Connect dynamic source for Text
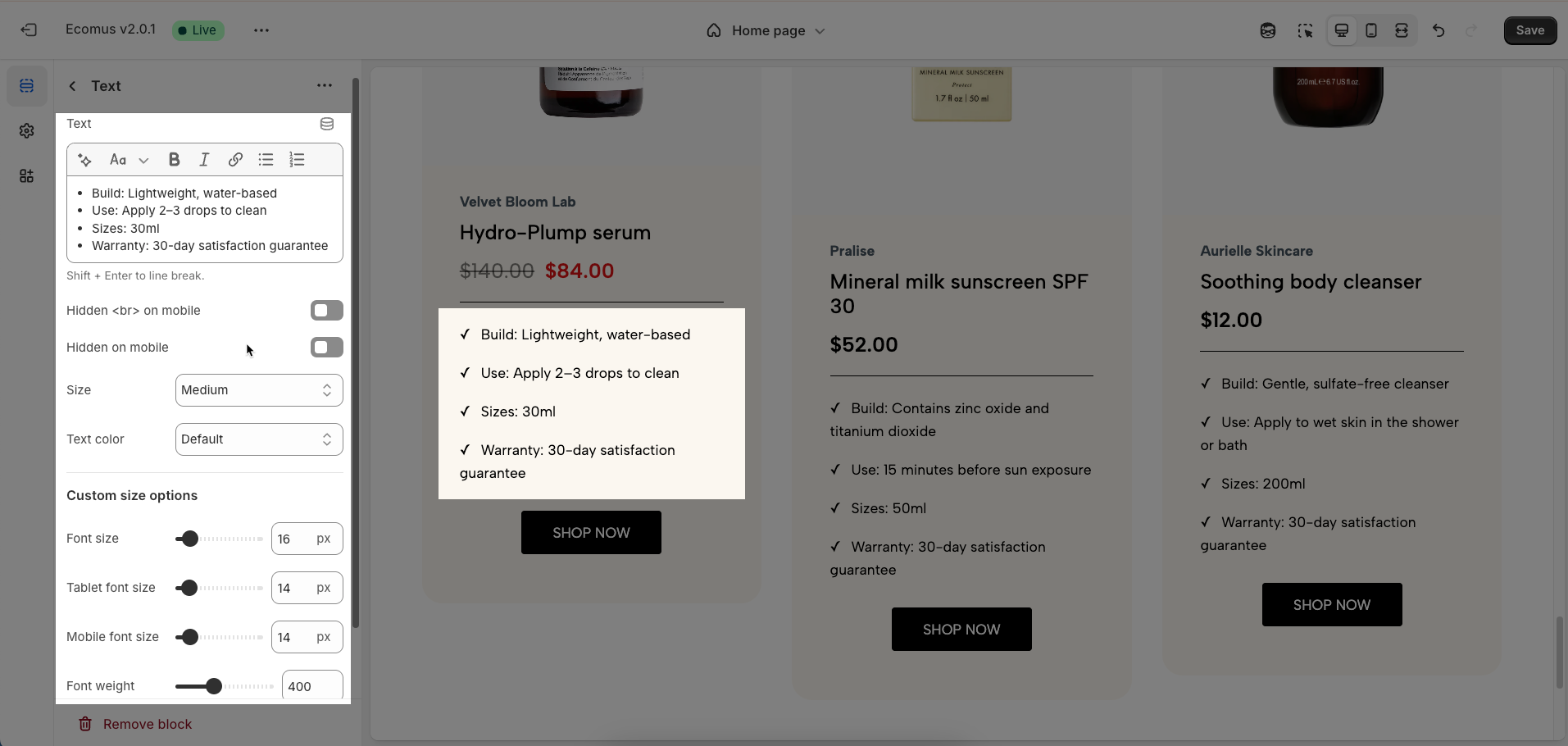This screenshot has height=746, width=1568. (327, 124)
